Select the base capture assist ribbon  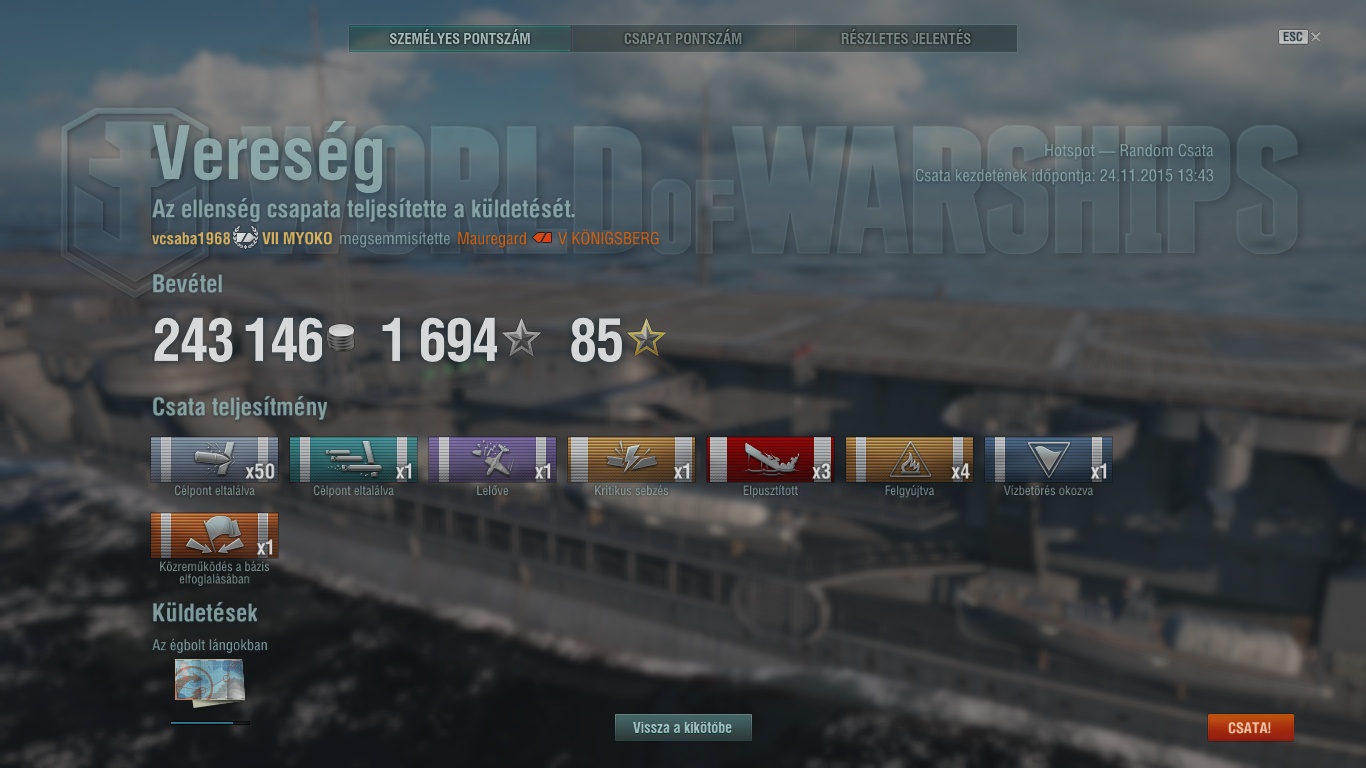pyautogui.click(x=214, y=536)
